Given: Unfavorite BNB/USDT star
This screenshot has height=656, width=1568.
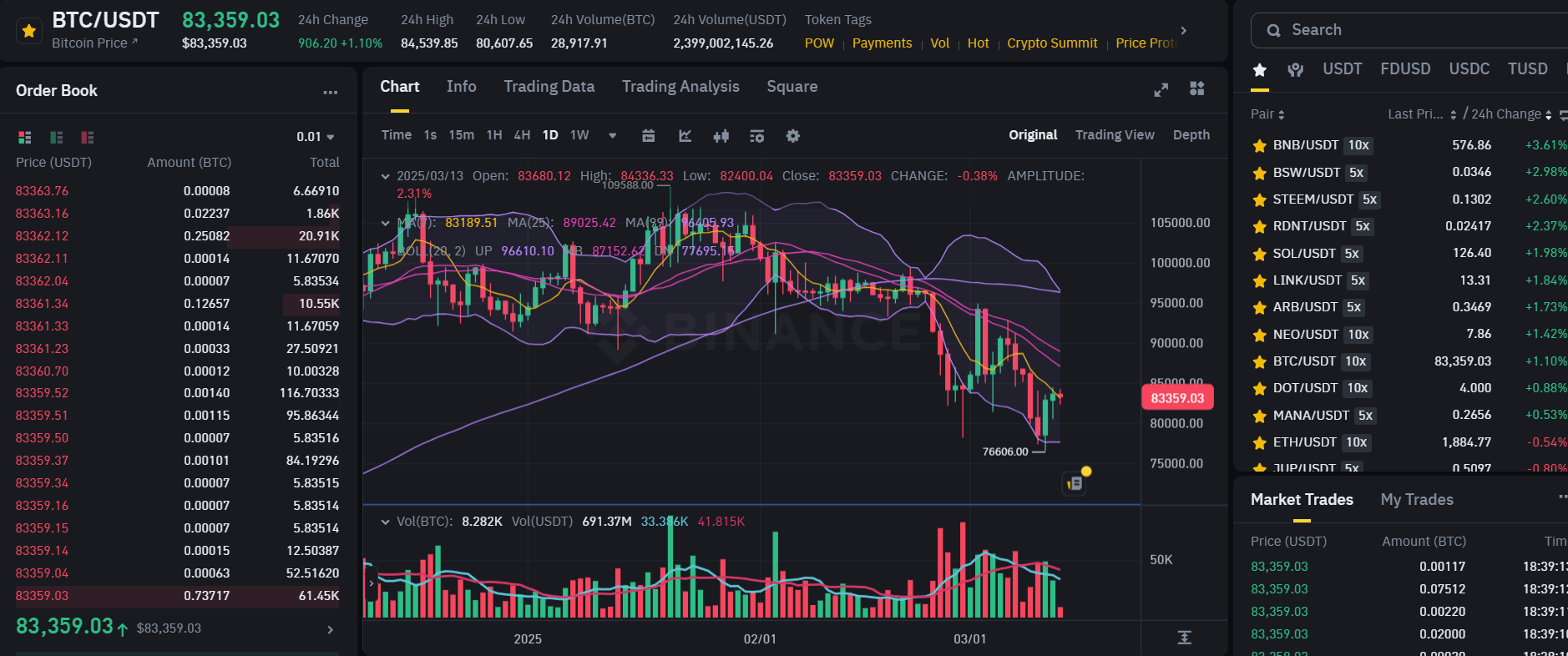Looking at the screenshot, I should coord(1259,146).
